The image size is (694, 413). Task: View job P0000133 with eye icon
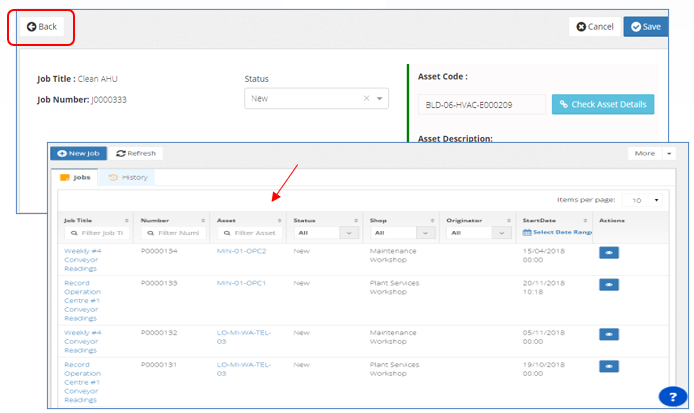coord(609,285)
